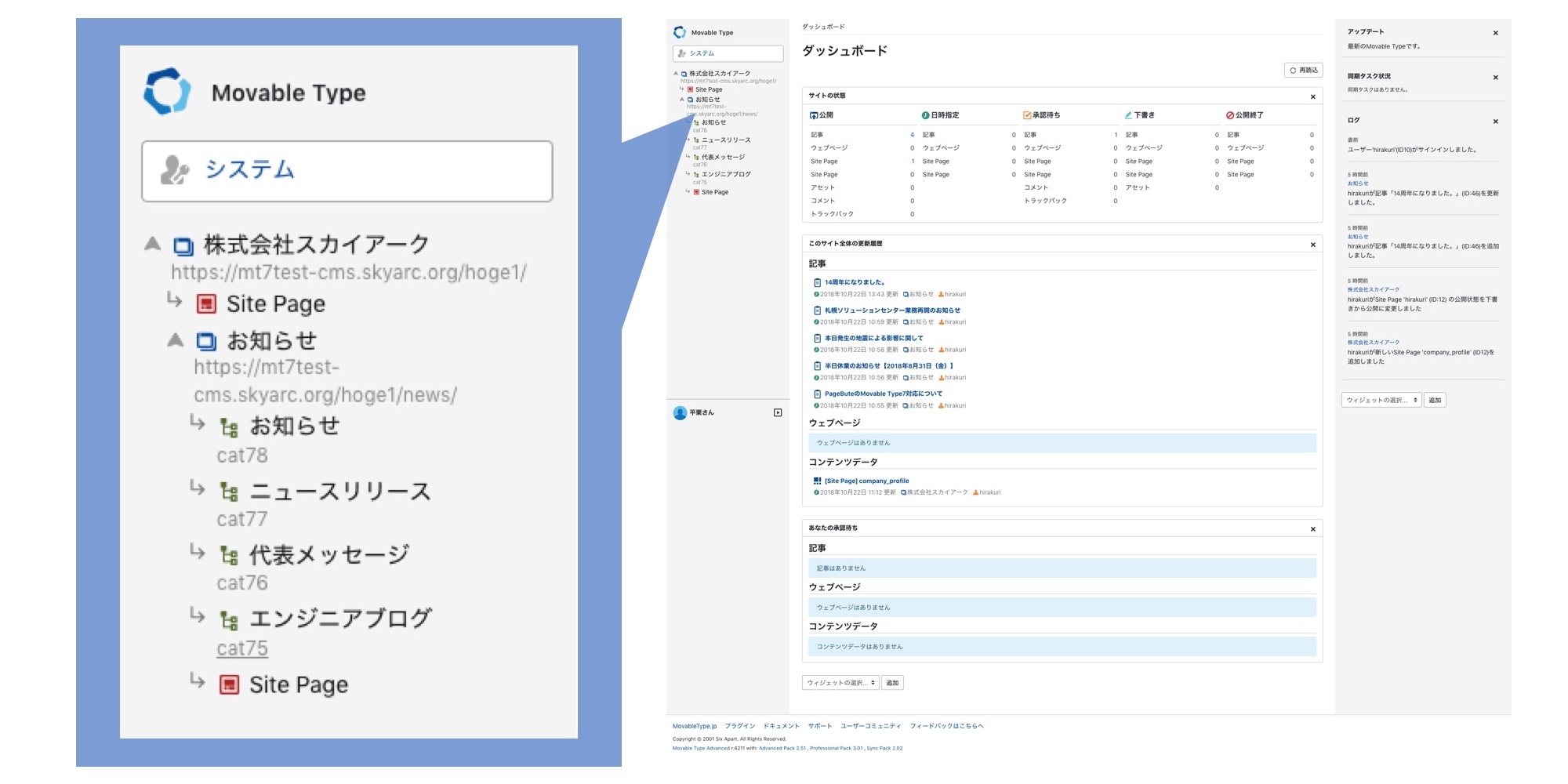Click the 承認待ち checkmark icon
This screenshot has width=1568, height=784.
1027,115
